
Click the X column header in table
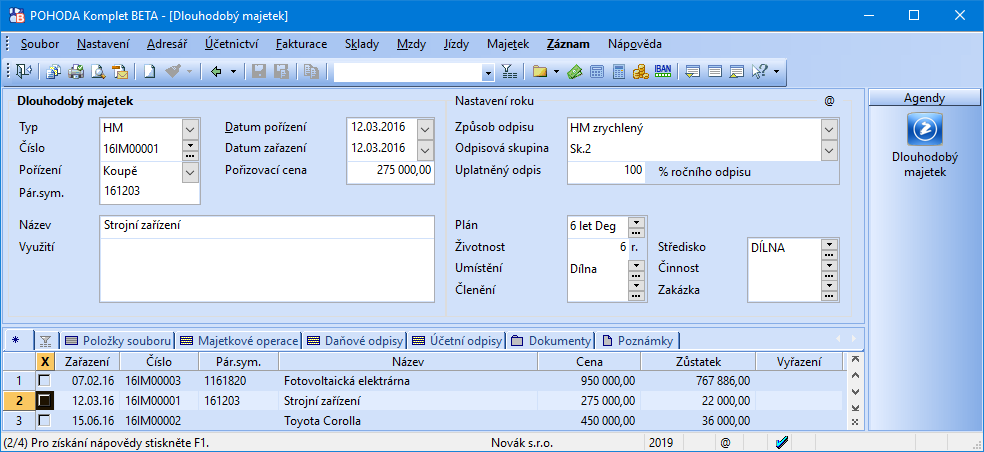(45, 362)
